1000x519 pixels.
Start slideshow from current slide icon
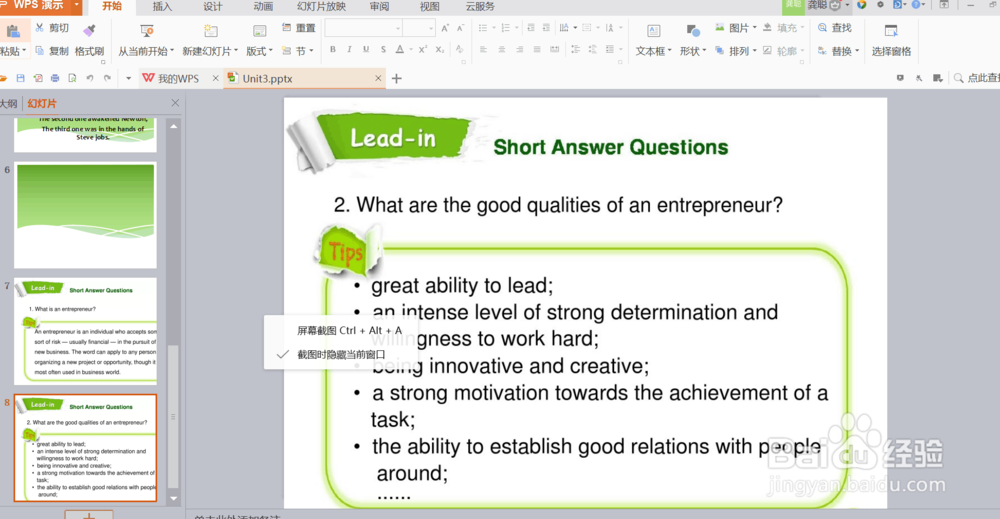click(147, 31)
